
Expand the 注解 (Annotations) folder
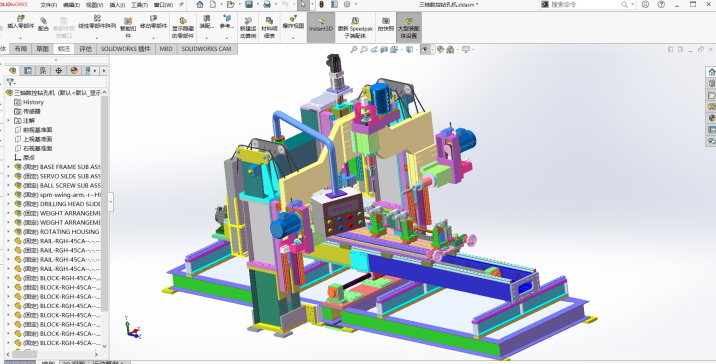8,121
